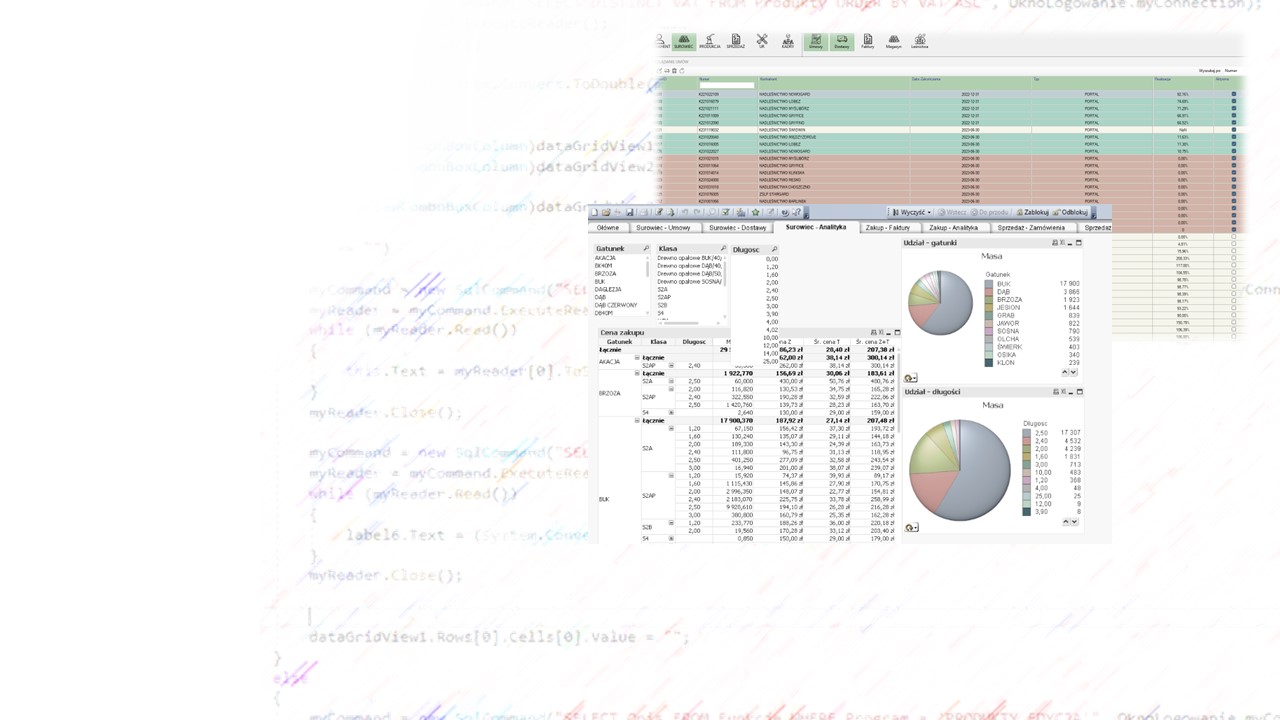Viewport: 1280px width, 720px height.
Task: Click the Zablokuj button
Action: click(1032, 212)
